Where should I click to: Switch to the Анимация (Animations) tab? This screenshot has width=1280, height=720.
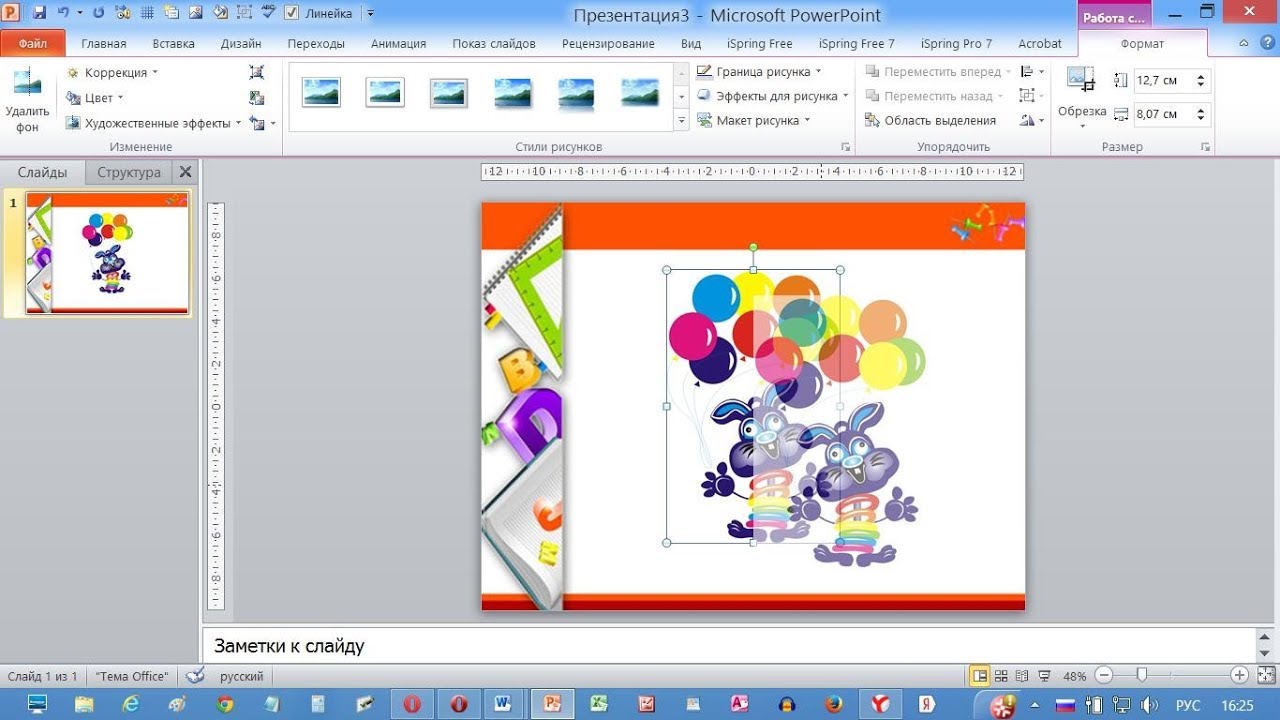click(x=398, y=43)
